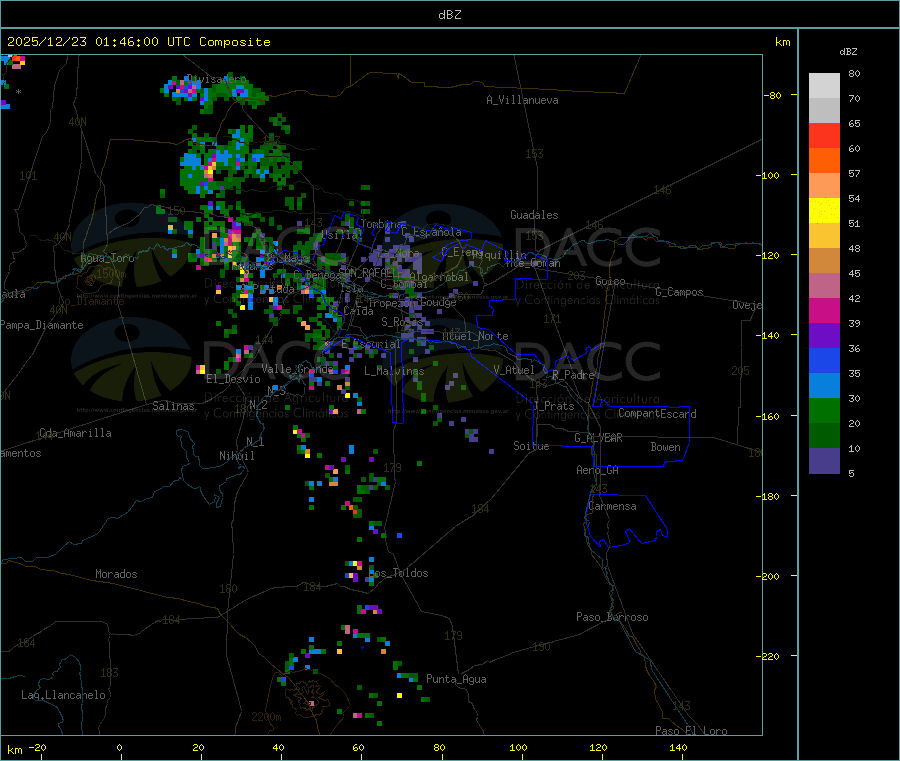
Task: Click the Guadales location label
Action: point(534,215)
